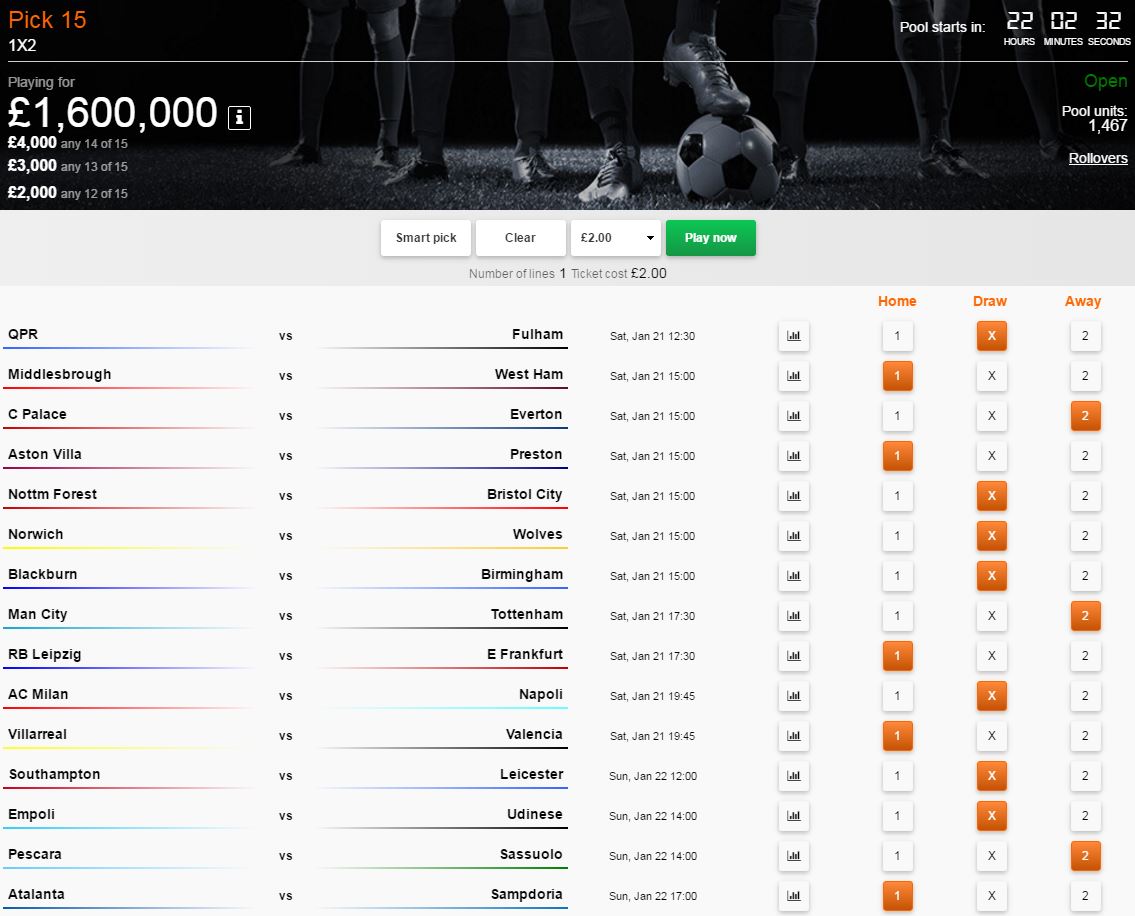Screen dimensions: 1135x916
Task: Select home win for QPR vs Fulham
Action: pos(897,336)
